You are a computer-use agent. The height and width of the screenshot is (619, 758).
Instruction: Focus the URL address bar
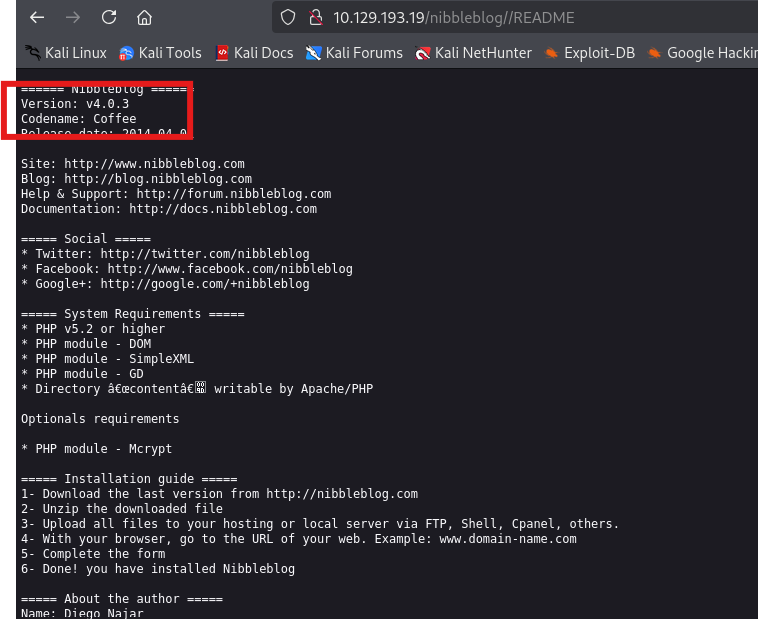515,18
